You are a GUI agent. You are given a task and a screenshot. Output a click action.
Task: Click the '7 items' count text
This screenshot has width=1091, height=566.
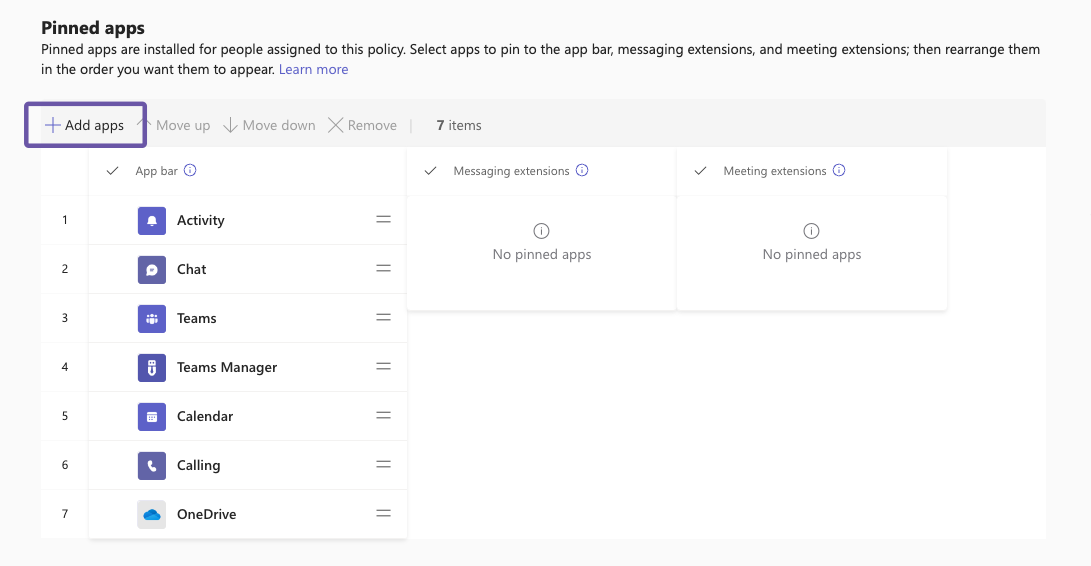point(459,125)
